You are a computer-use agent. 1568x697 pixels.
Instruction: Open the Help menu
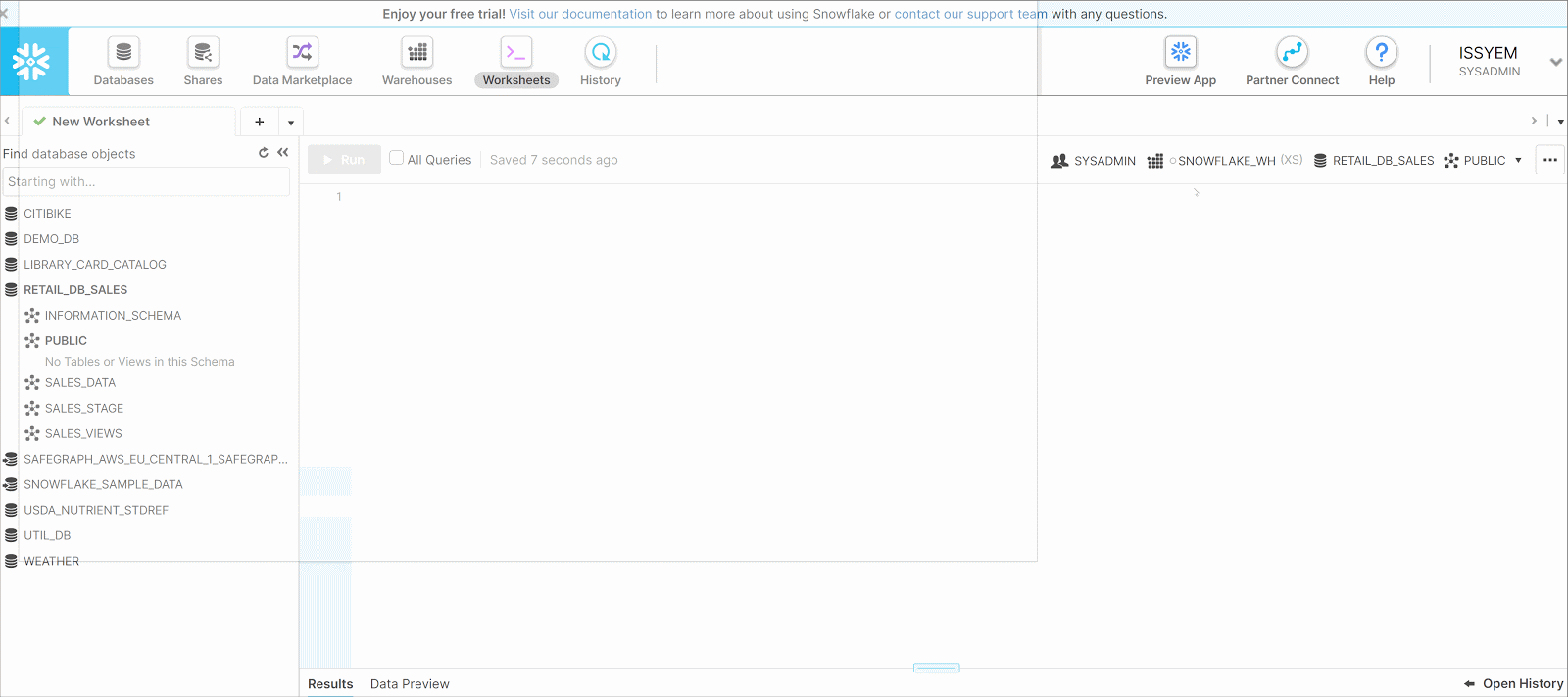(x=1382, y=62)
